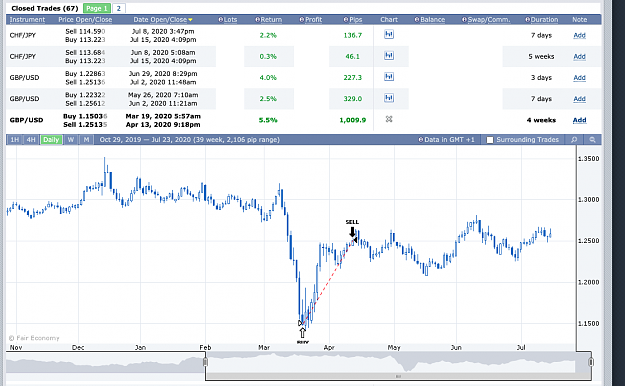
Task: Click price Buy 1.22863 cell
Action: pyautogui.click(x=85, y=73)
